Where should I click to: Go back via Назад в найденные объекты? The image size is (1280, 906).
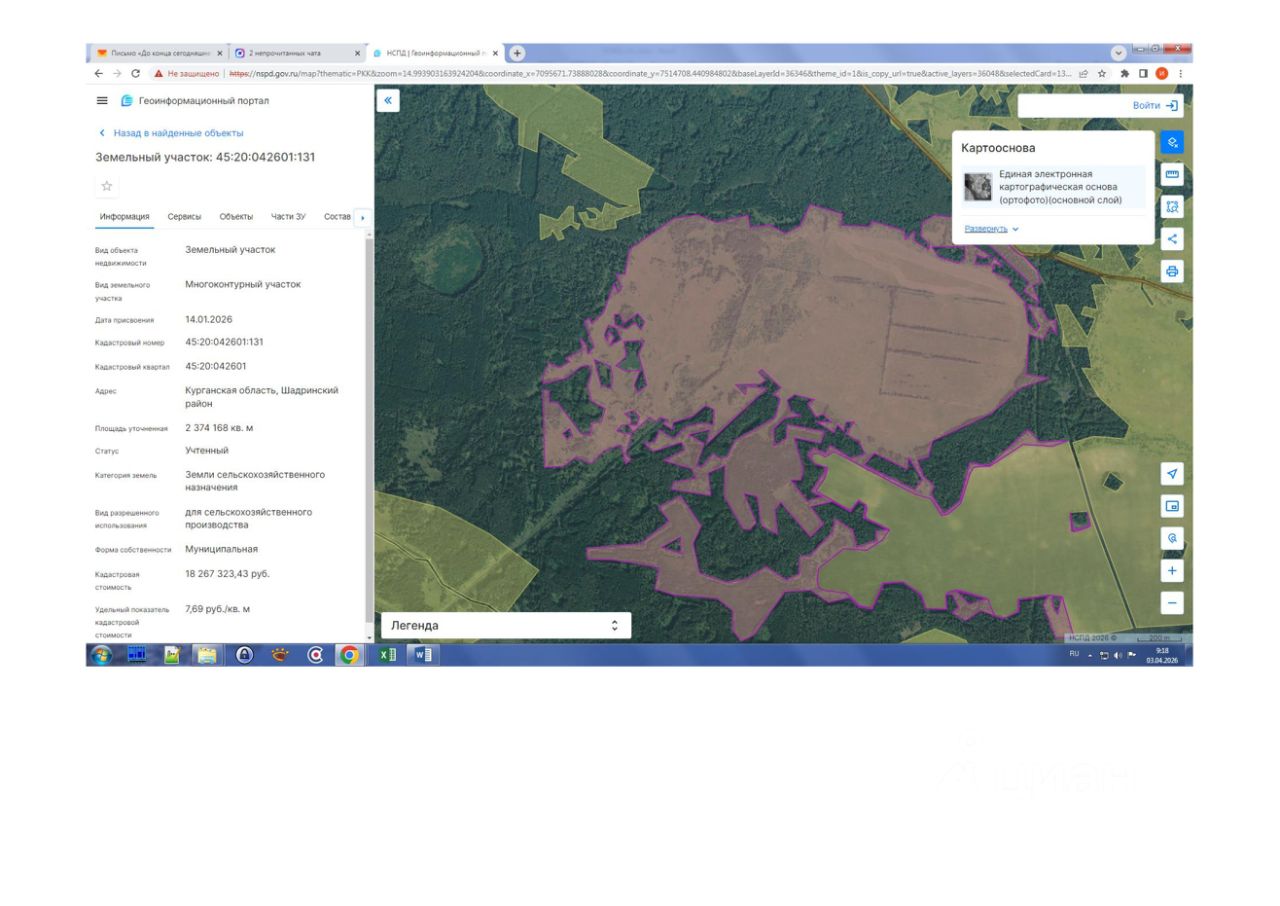tap(170, 133)
